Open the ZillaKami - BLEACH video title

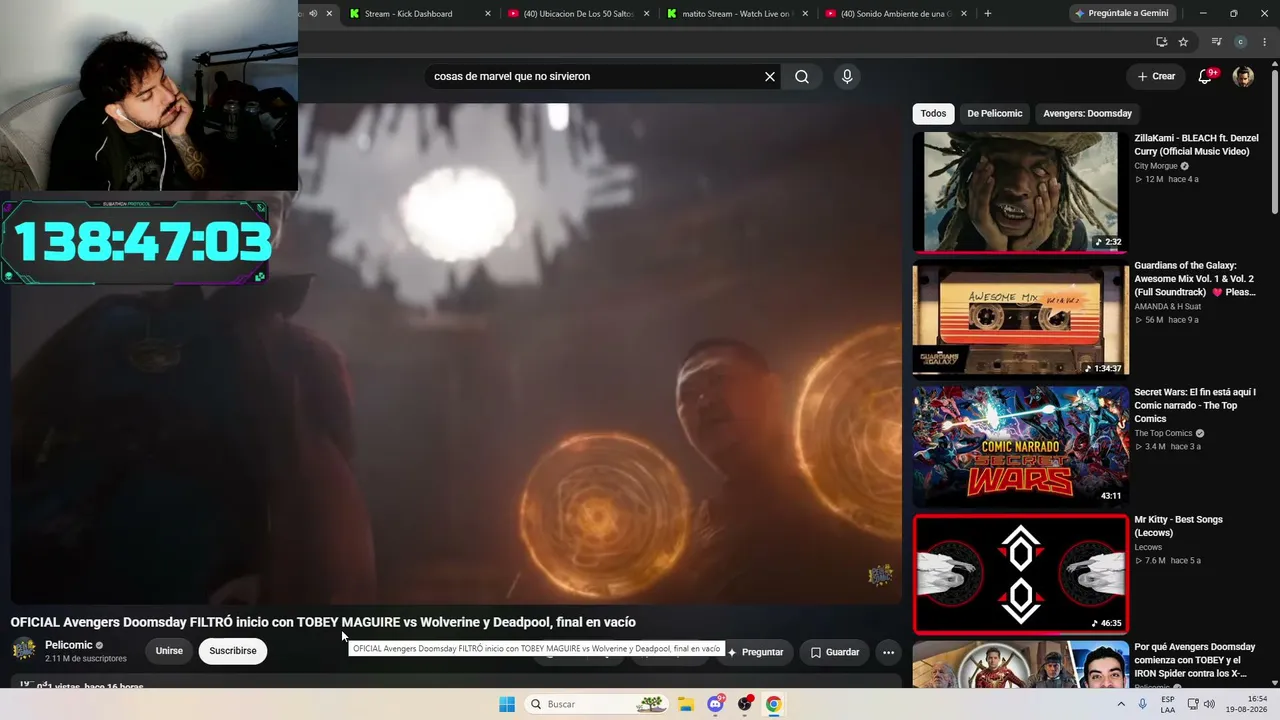[1196, 145]
